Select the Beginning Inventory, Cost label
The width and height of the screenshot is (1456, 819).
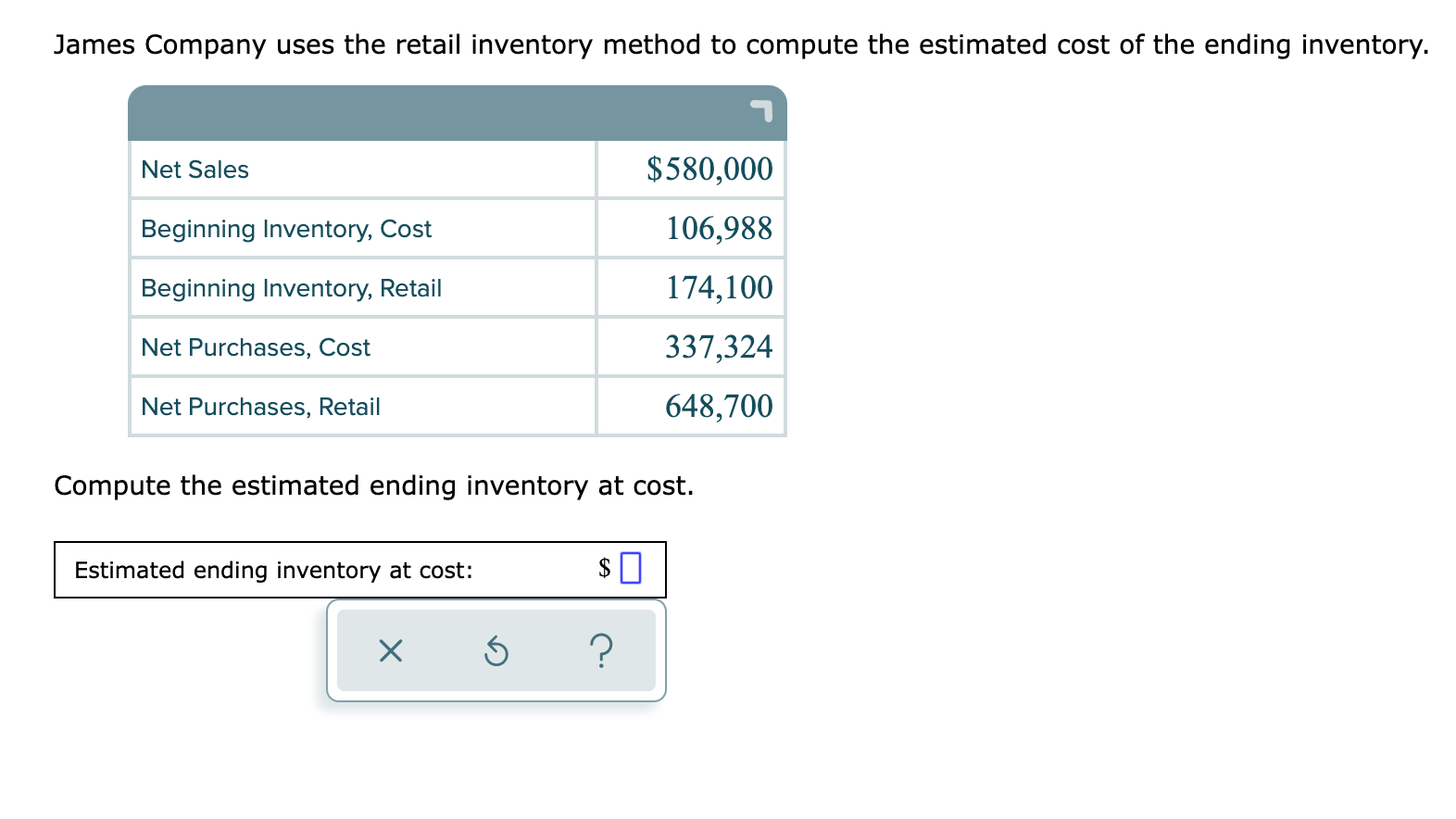286,229
